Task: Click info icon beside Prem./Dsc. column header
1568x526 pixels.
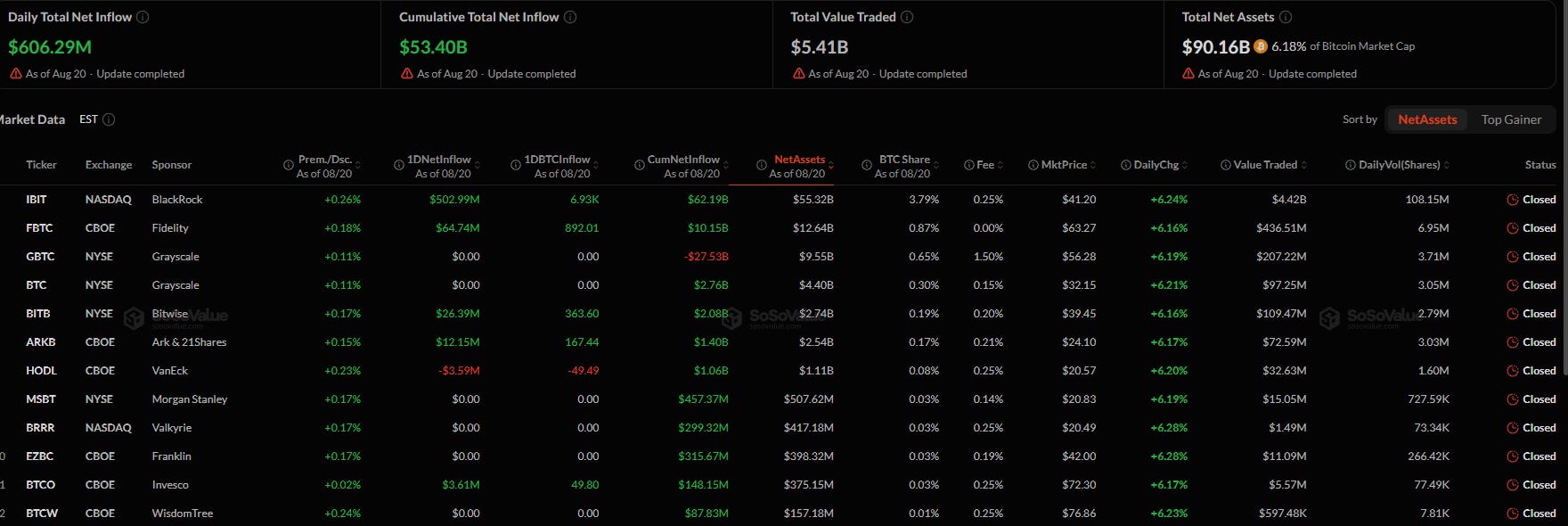Action: pyautogui.click(x=289, y=165)
